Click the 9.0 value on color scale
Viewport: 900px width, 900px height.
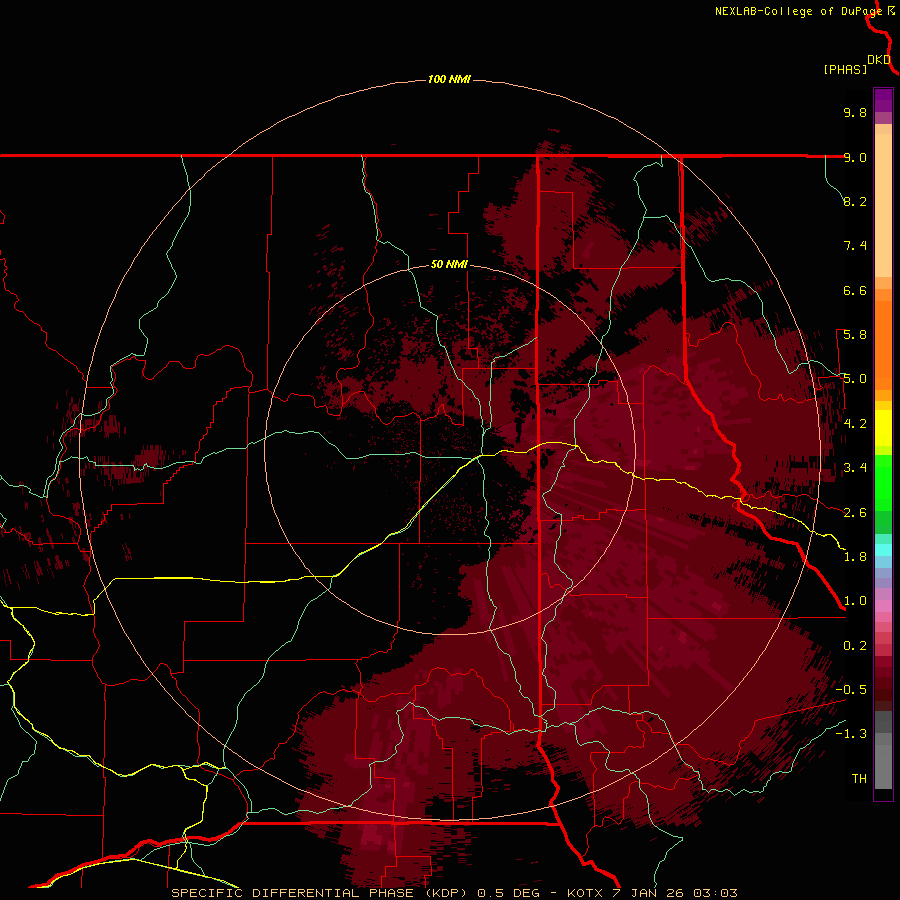click(855, 157)
